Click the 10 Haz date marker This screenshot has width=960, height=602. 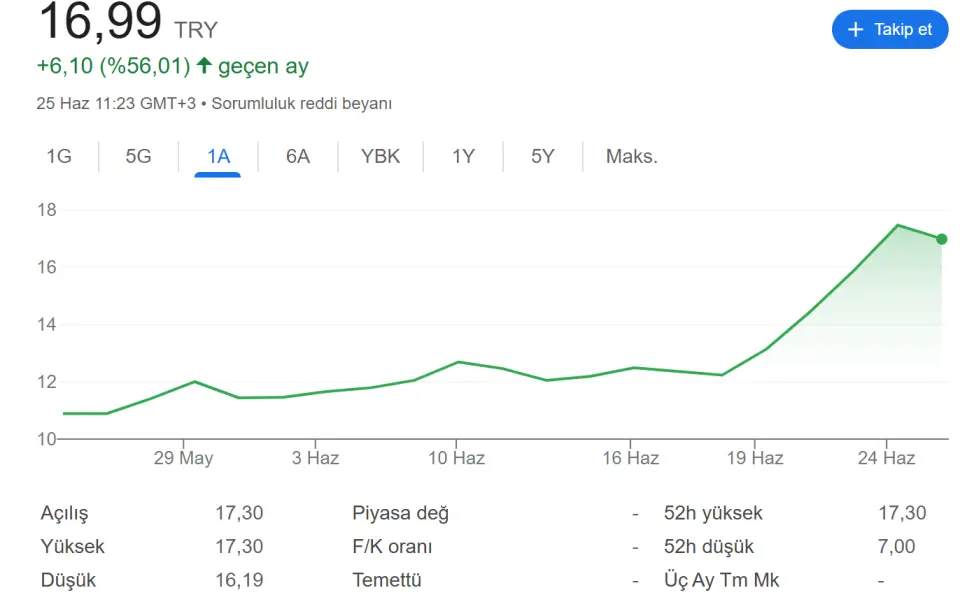[456, 458]
